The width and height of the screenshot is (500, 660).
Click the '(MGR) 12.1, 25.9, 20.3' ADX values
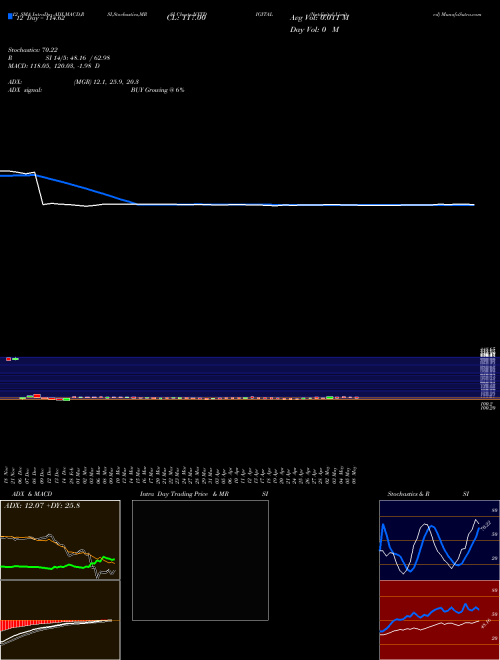[x=106, y=82]
